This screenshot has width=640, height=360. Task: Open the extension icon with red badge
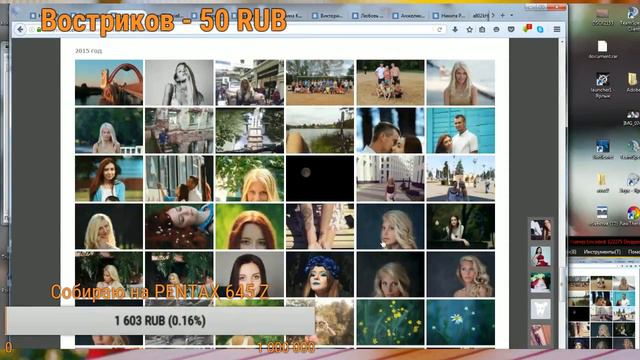click(527, 29)
